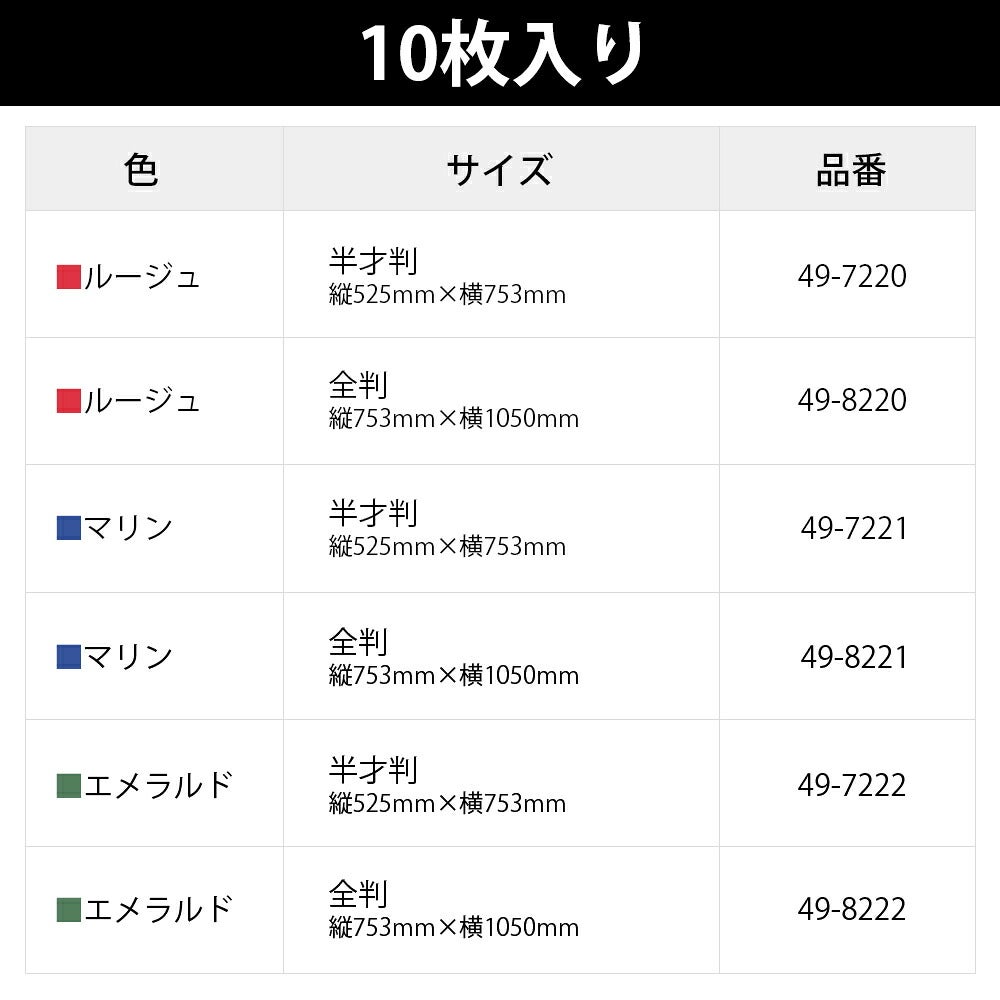Select product number 49-8220
1000x1000 pixels.
852,400
